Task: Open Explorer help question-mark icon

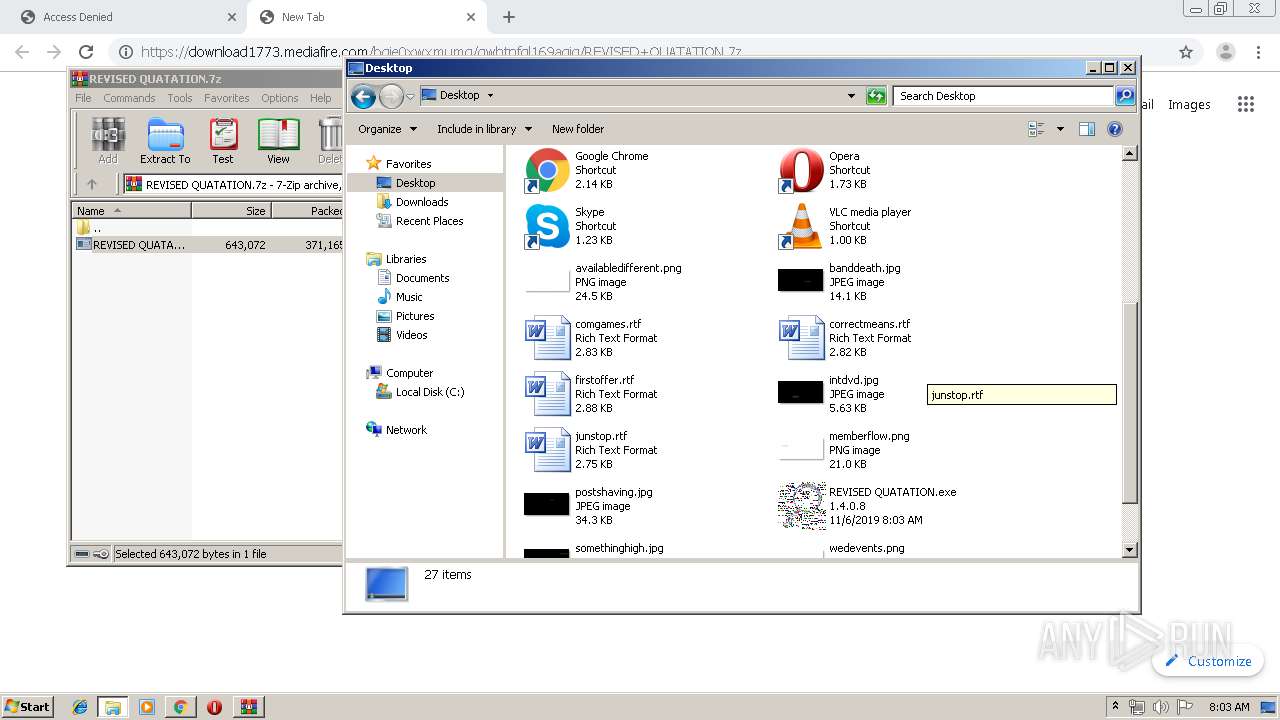Action: 1115,129
